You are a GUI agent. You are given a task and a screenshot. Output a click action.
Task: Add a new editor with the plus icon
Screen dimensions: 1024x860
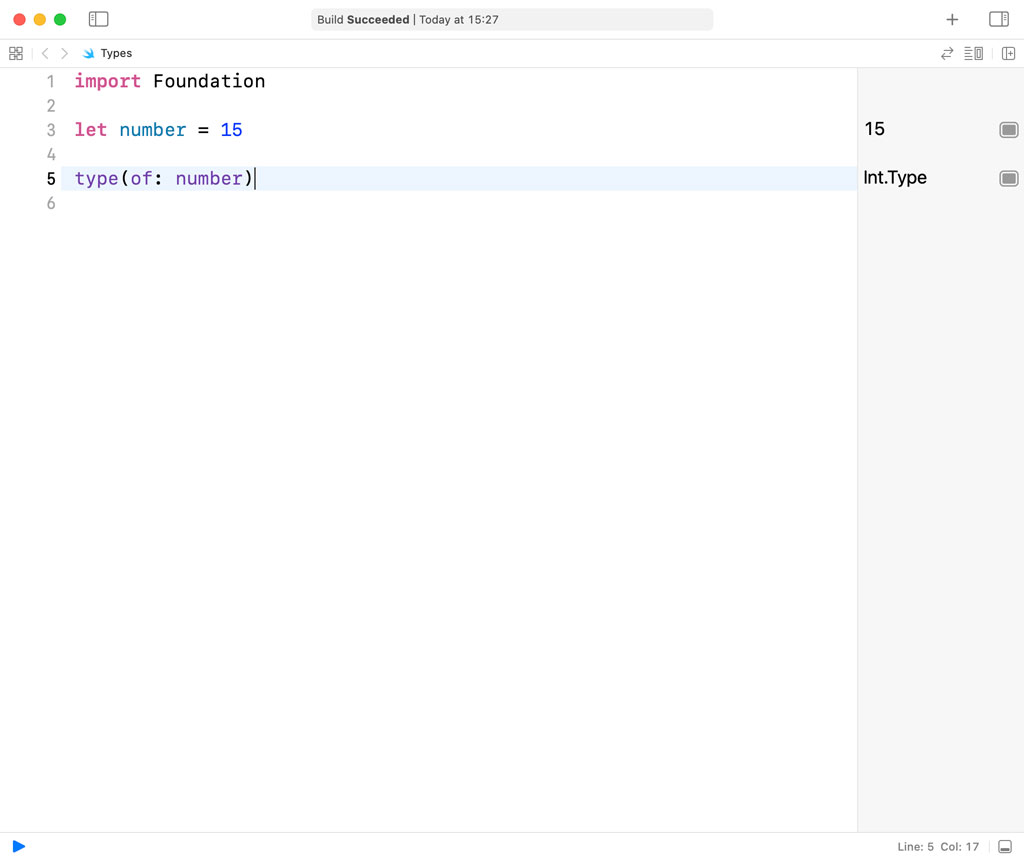pyautogui.click(x=1009, y=53)
